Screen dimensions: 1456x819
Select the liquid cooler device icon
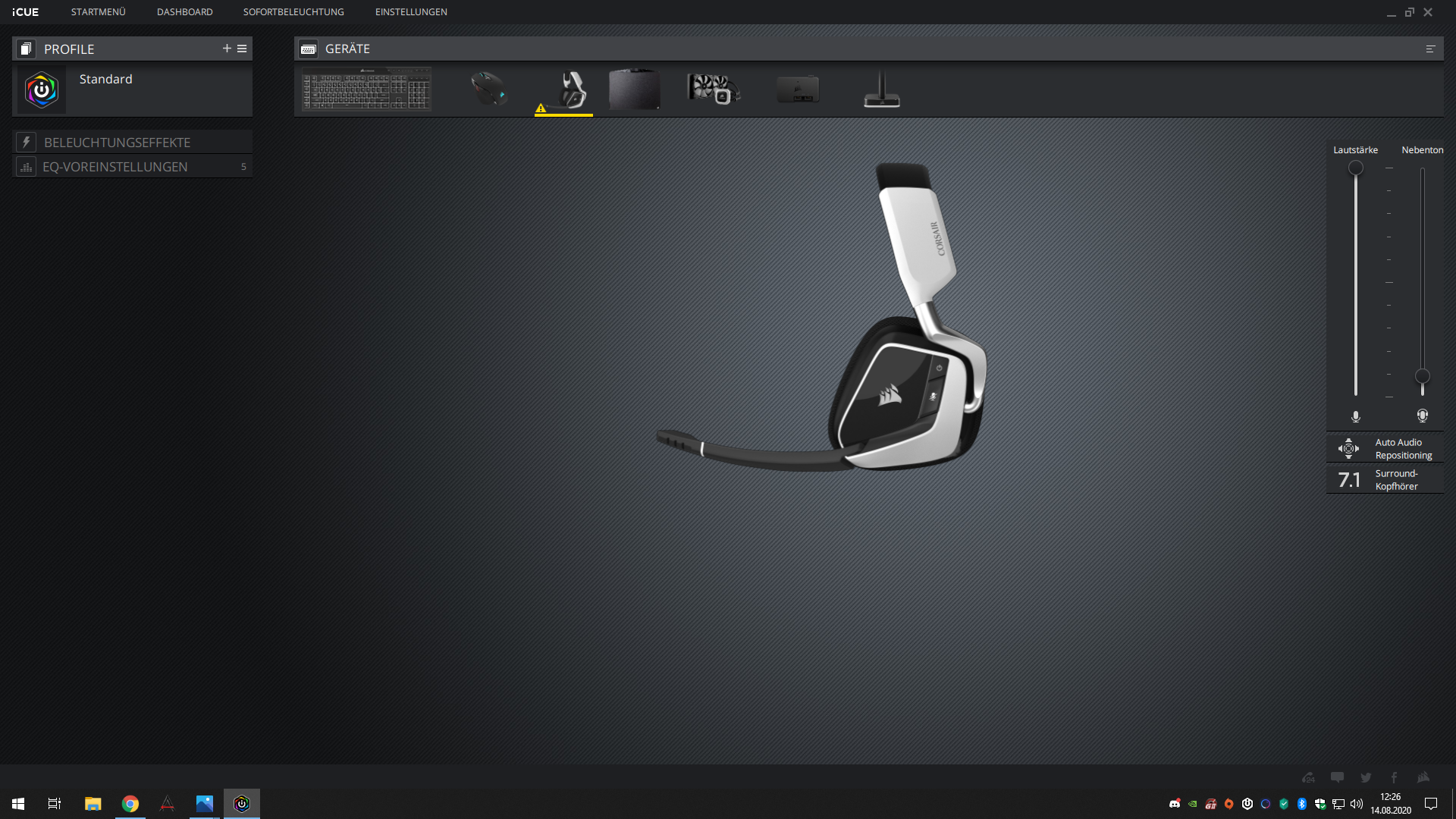(713, 89)
